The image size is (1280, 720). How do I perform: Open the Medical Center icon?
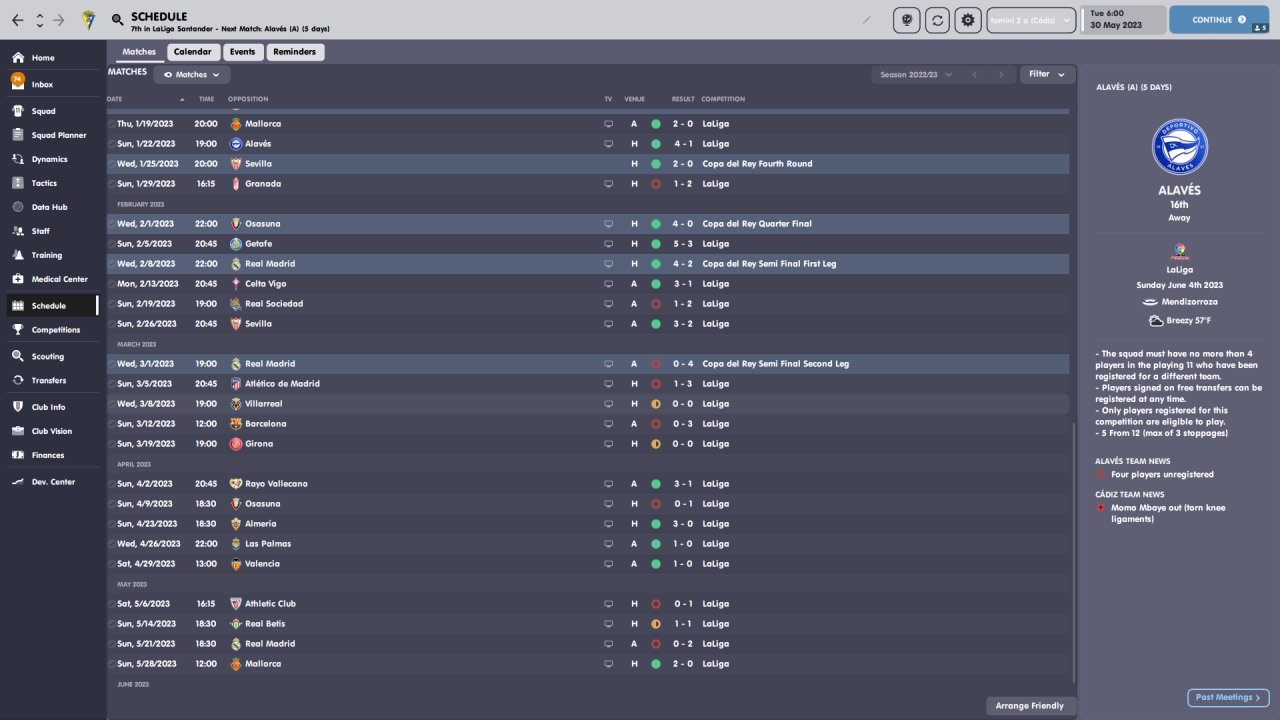pos(18,279)
